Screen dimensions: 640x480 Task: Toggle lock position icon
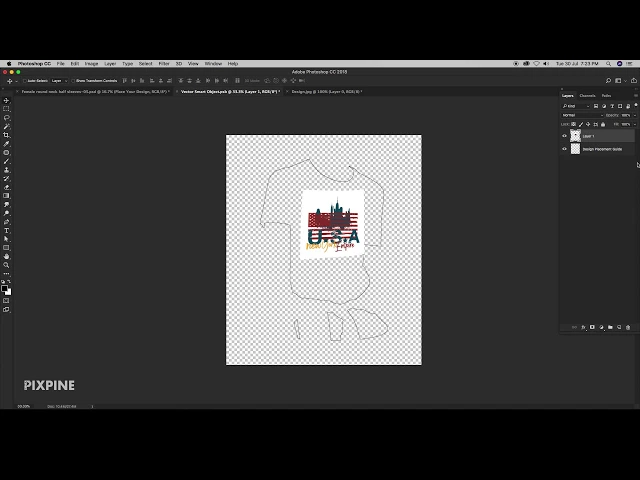coord(588,124)
